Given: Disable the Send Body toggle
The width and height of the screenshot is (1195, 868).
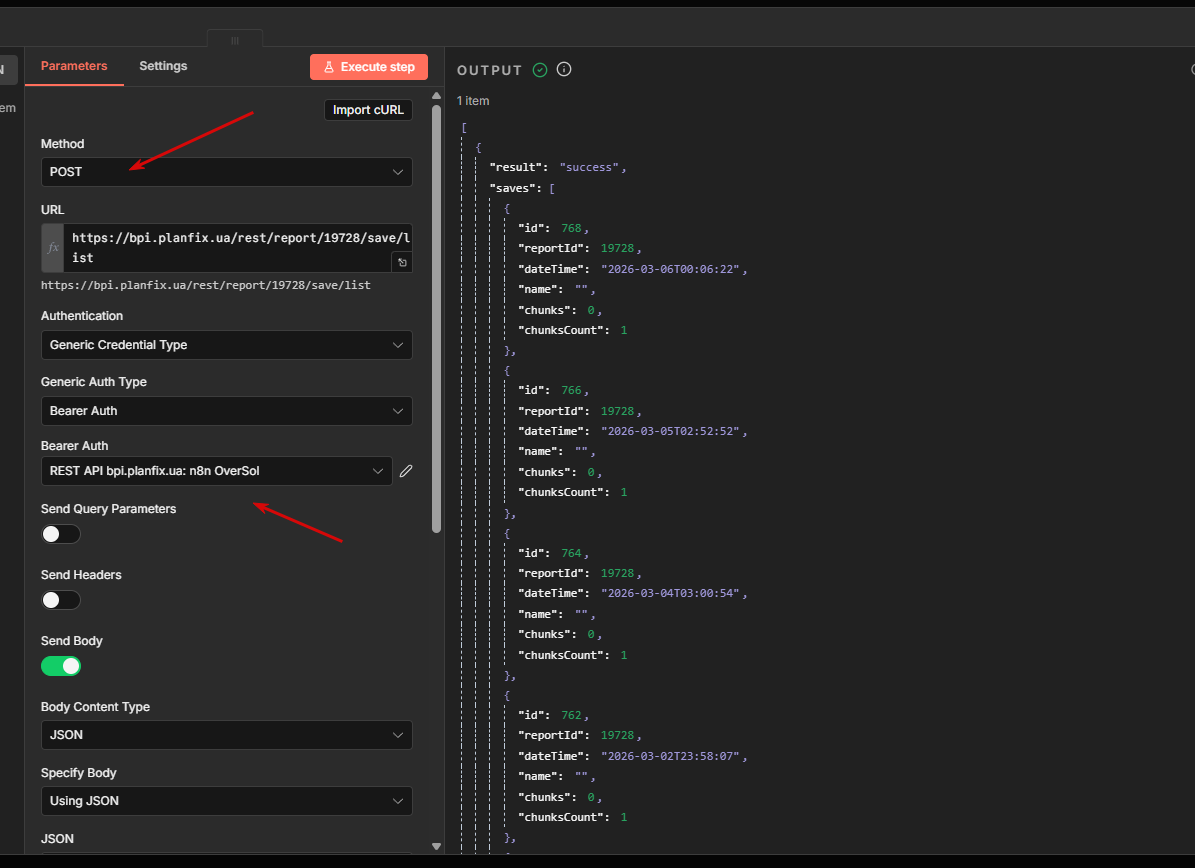Looking at the screenshot, I should pyautogui.click(x=61, y=666).
